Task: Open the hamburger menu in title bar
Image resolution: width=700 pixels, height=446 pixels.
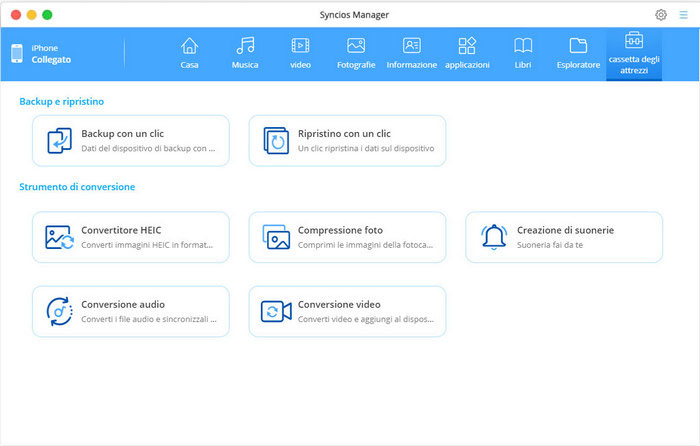Action: tap(683, 15)
